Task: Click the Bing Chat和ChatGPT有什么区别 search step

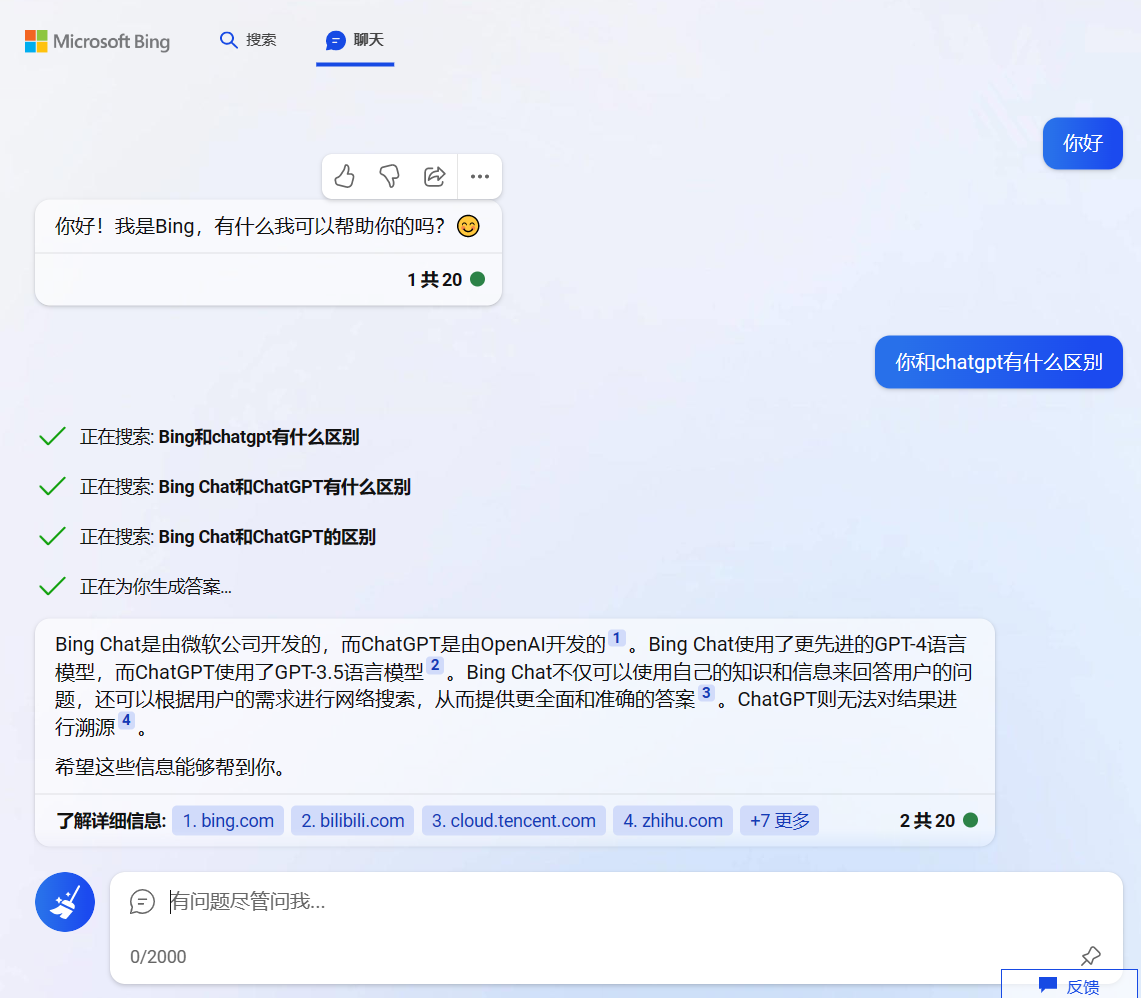Action: pos(224,487)
